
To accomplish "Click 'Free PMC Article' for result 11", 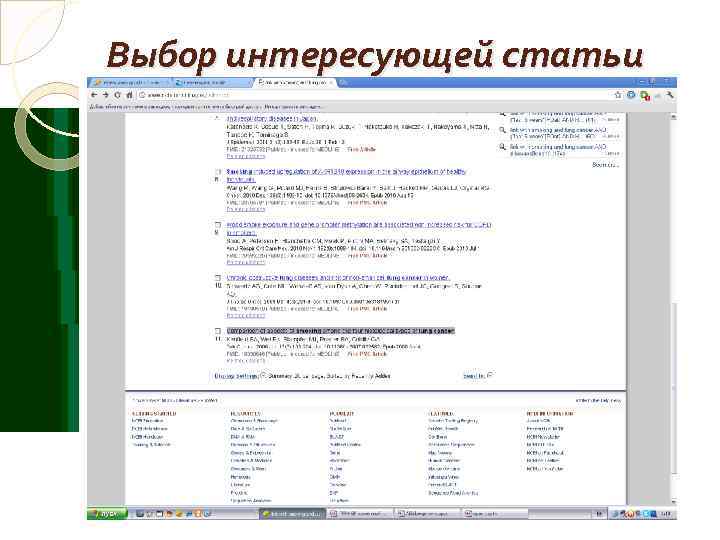I will pyautogui.click(x=367, y=354).
